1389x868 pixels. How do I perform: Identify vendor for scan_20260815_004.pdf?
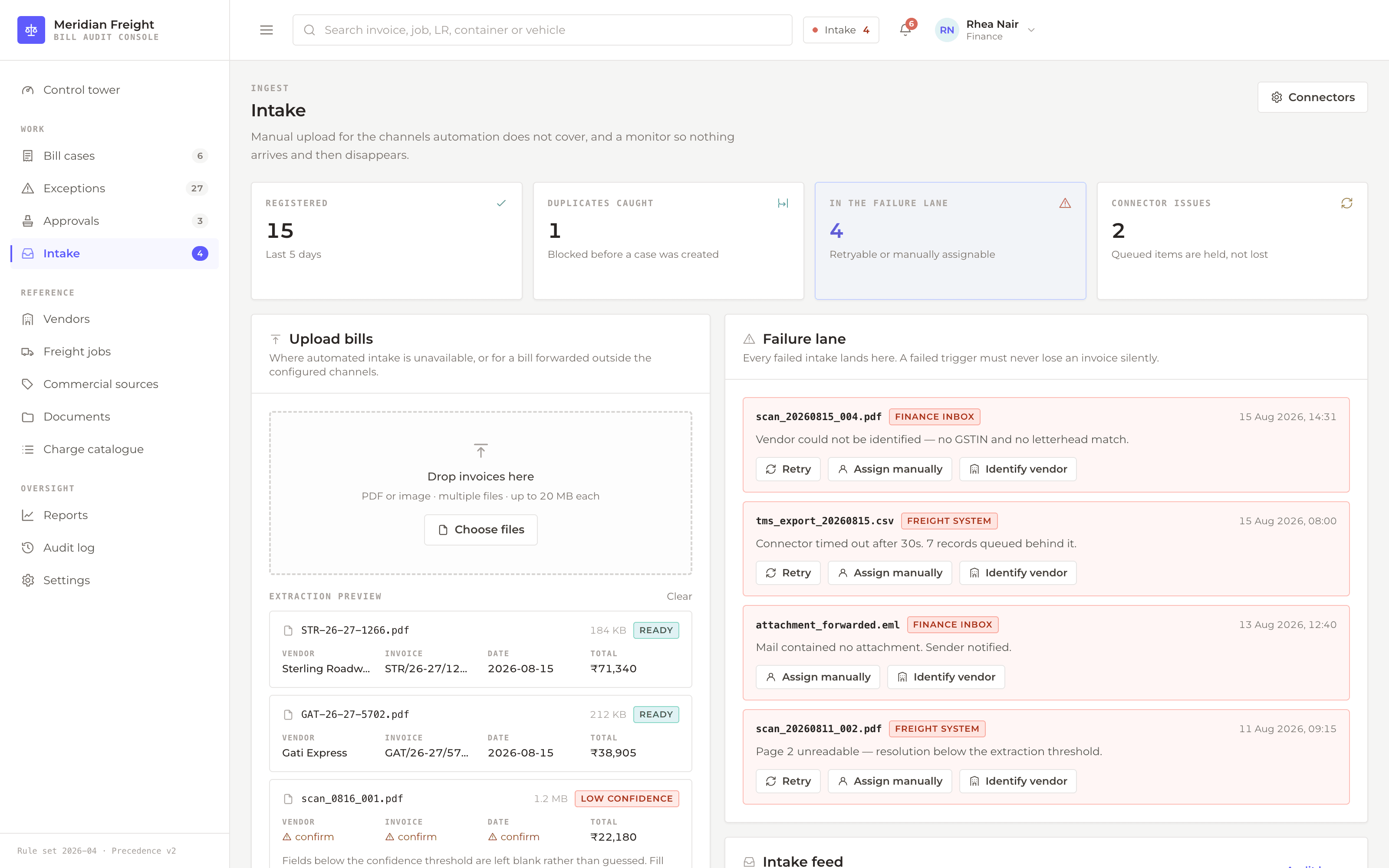coord(1017,469)
